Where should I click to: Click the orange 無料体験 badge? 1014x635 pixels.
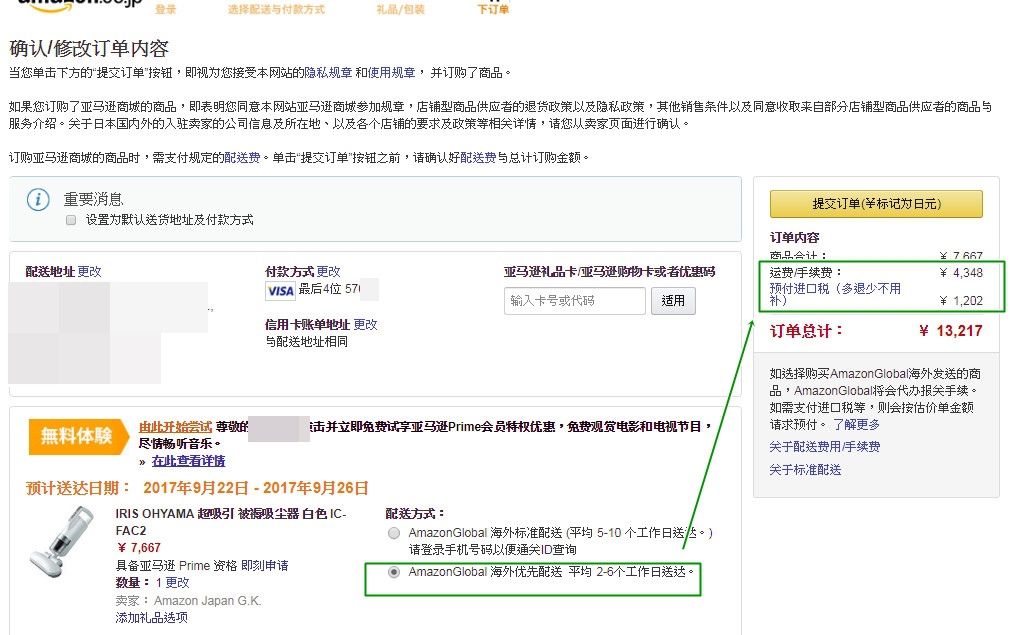point(78,436)
